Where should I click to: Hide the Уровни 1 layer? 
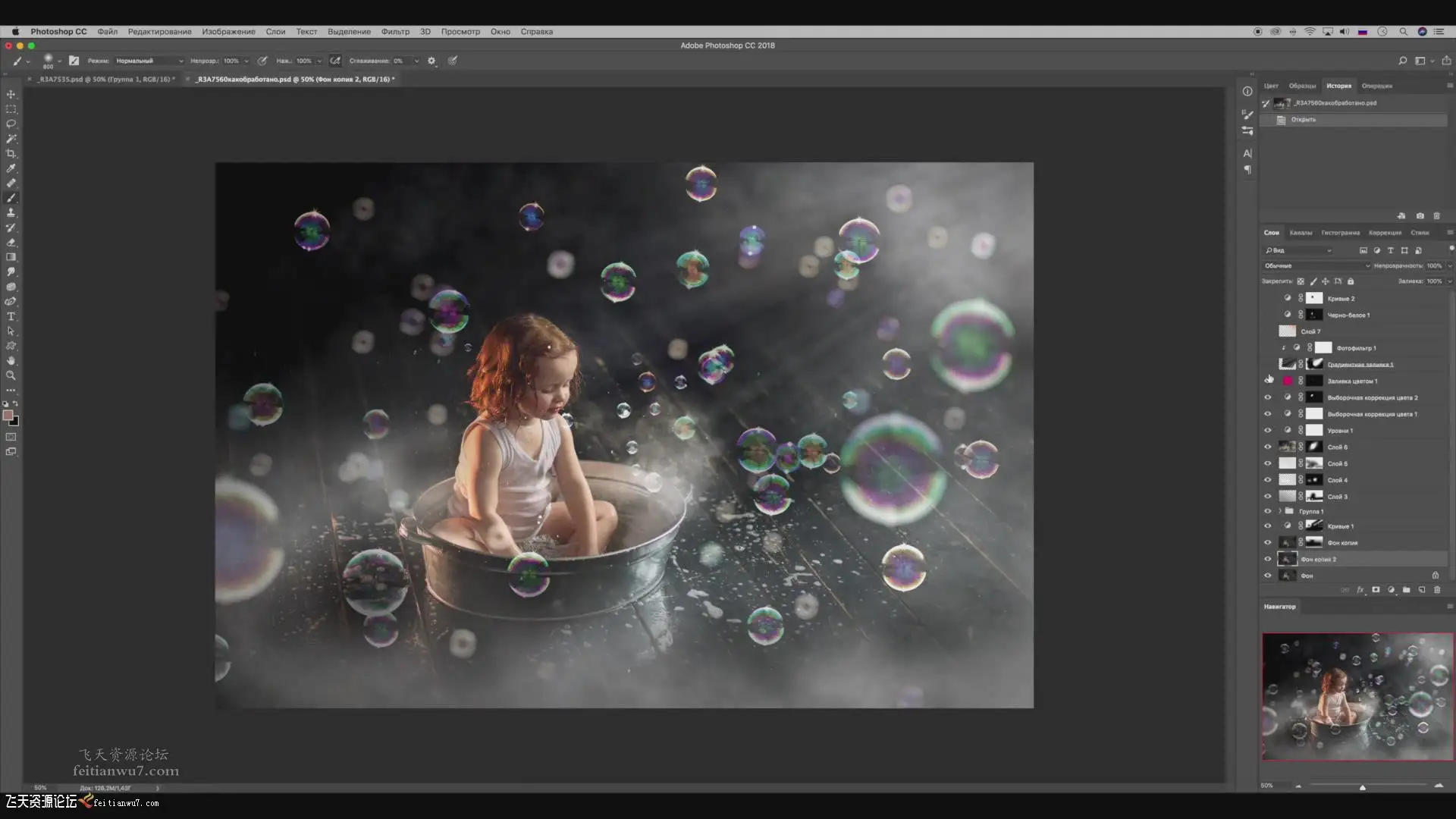point(1267,431)
